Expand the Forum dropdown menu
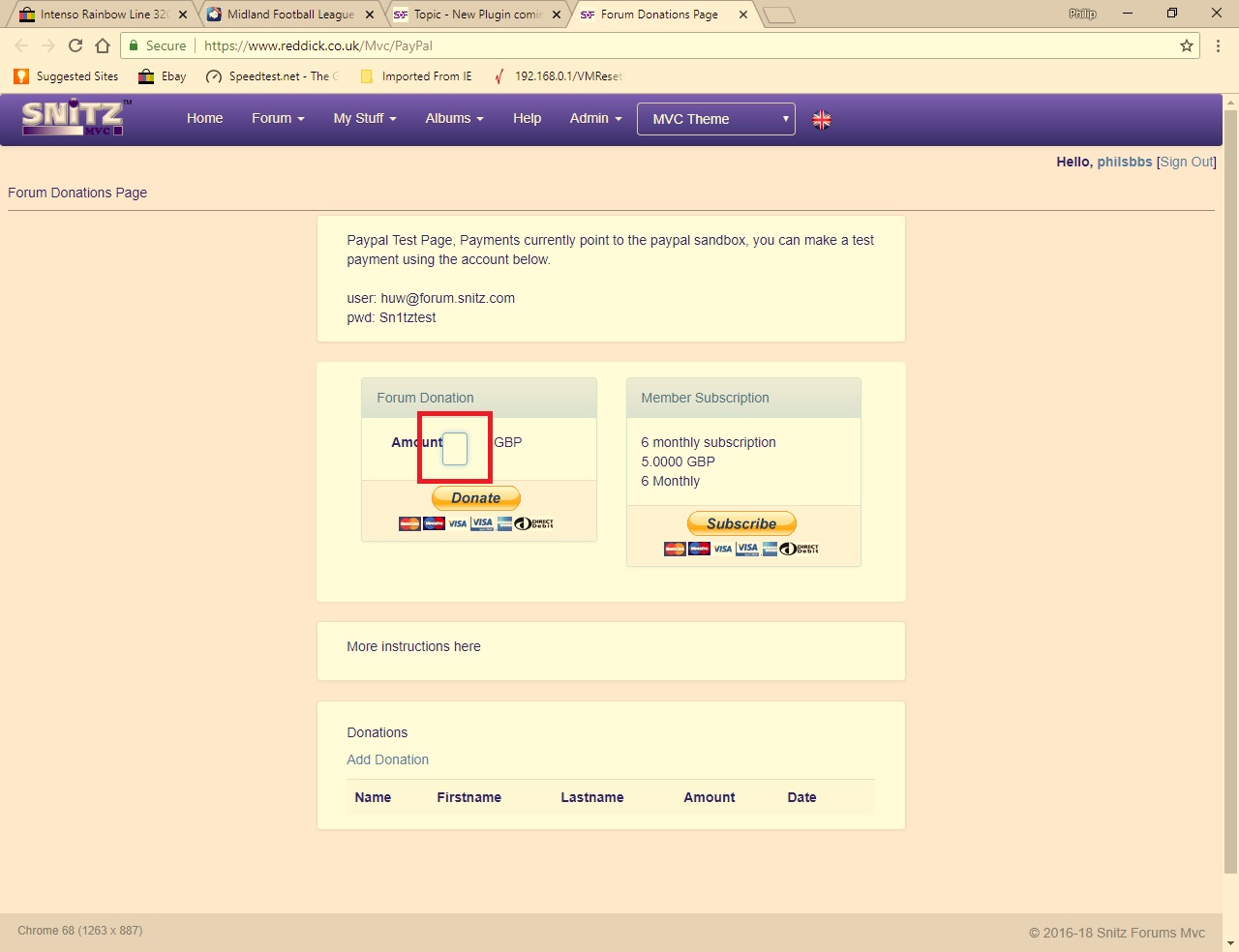Screen dimensions: 1239x952 pos(278,118)
